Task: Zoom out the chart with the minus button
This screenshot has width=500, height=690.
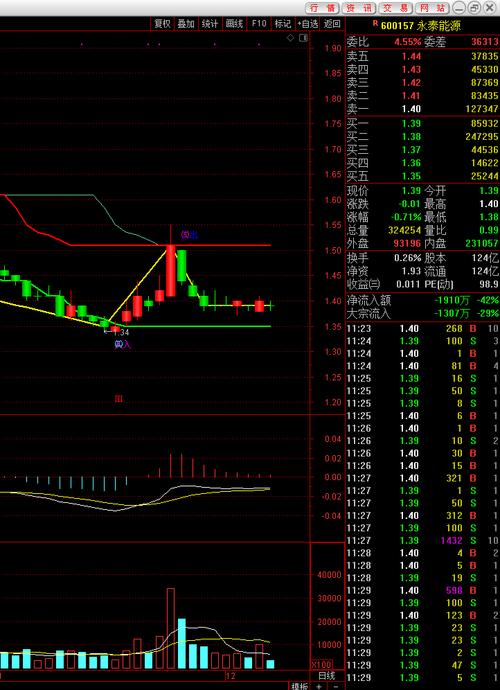Action: tap(335, 686)
